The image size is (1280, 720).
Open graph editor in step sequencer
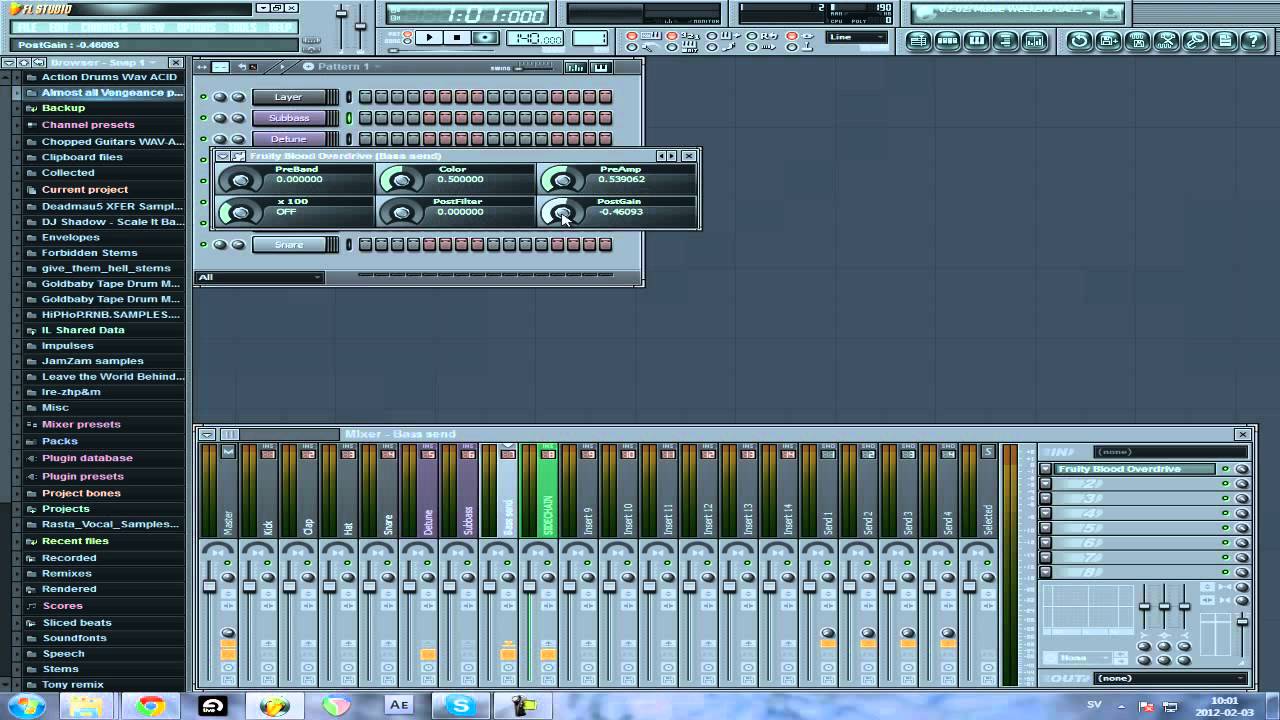coord(576,67)
